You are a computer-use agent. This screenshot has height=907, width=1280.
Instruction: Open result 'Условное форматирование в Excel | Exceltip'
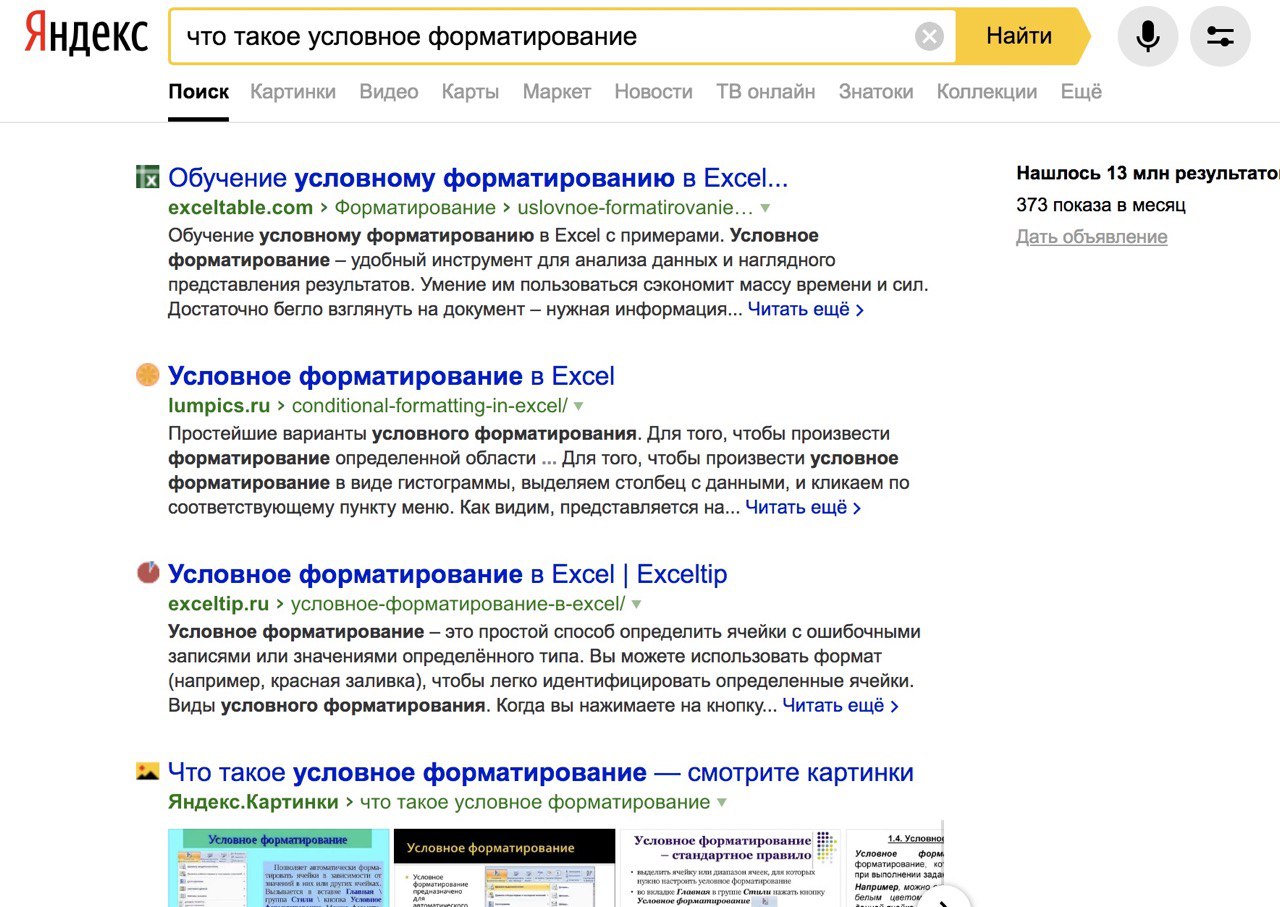pyautogui.click(x=448, y=575)
